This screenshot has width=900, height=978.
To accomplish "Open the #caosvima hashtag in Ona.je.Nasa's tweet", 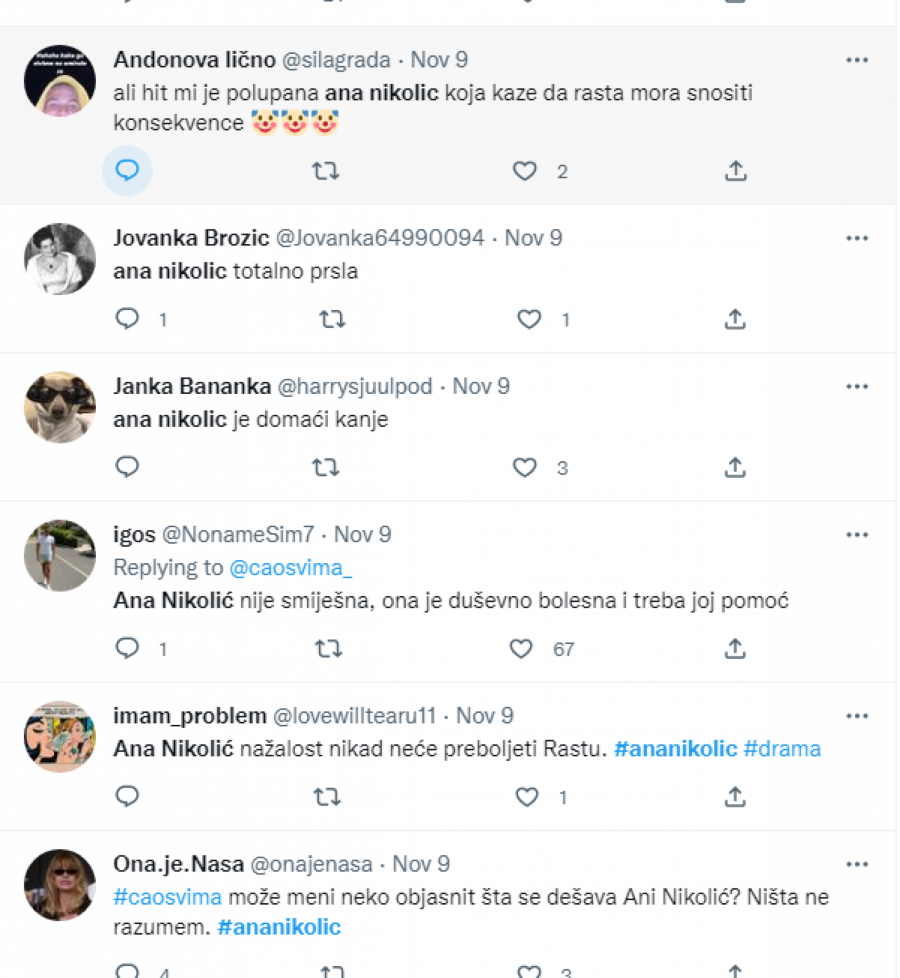I will [167, 897].
